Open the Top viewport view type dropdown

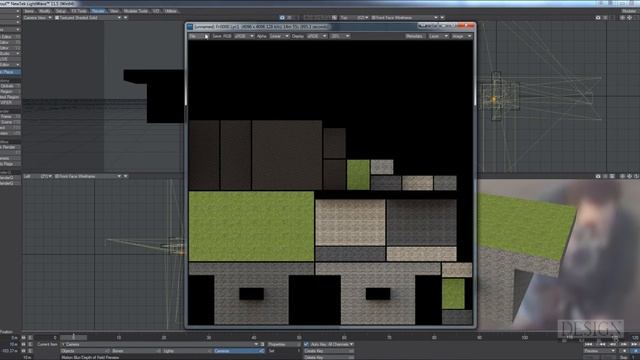coord(354,18)
